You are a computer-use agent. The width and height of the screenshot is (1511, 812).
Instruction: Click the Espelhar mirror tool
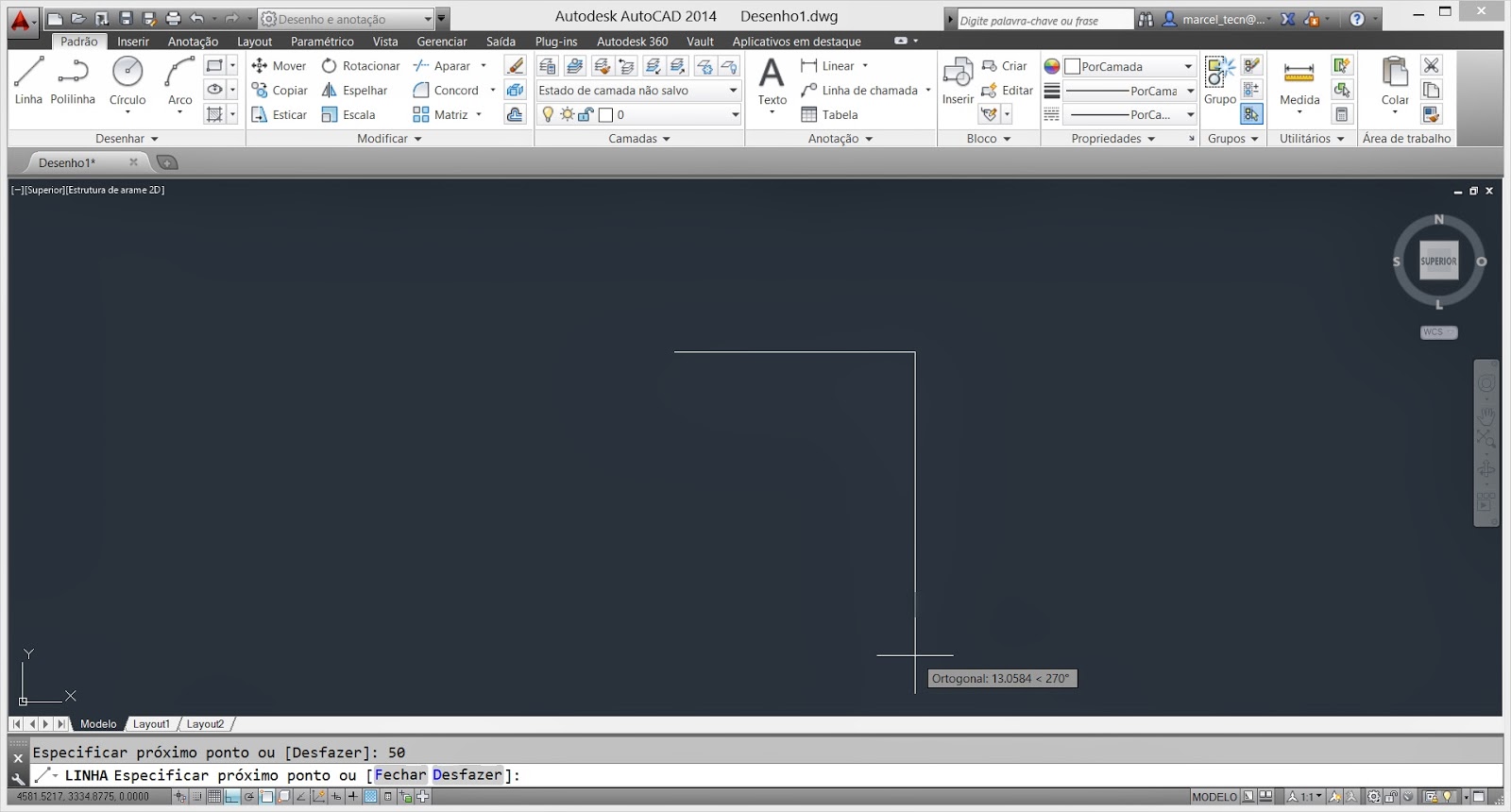click(x=354, y=91)
